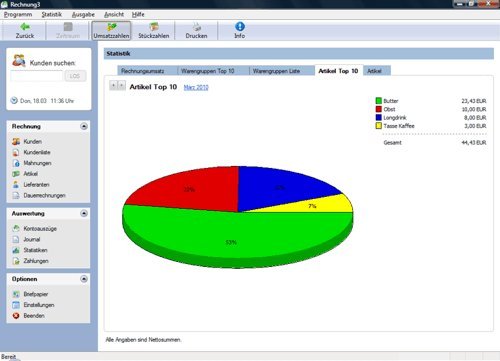Open the Info toolbar icon
Viewport: 500px width, 361px height.
pyautogui.click(x=240, y=27)
